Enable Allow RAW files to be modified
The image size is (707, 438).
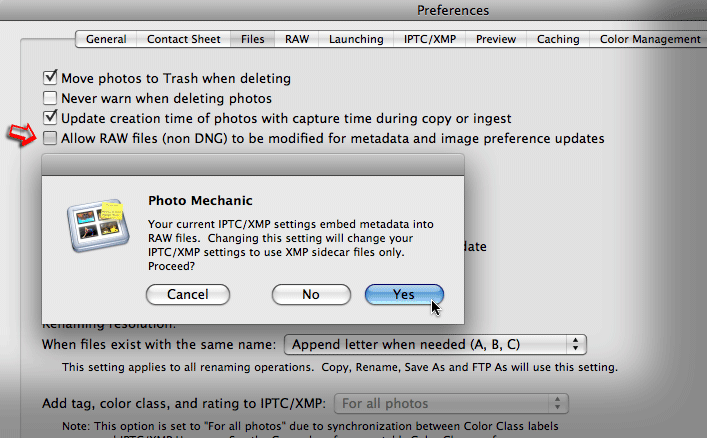pos(50,138)
